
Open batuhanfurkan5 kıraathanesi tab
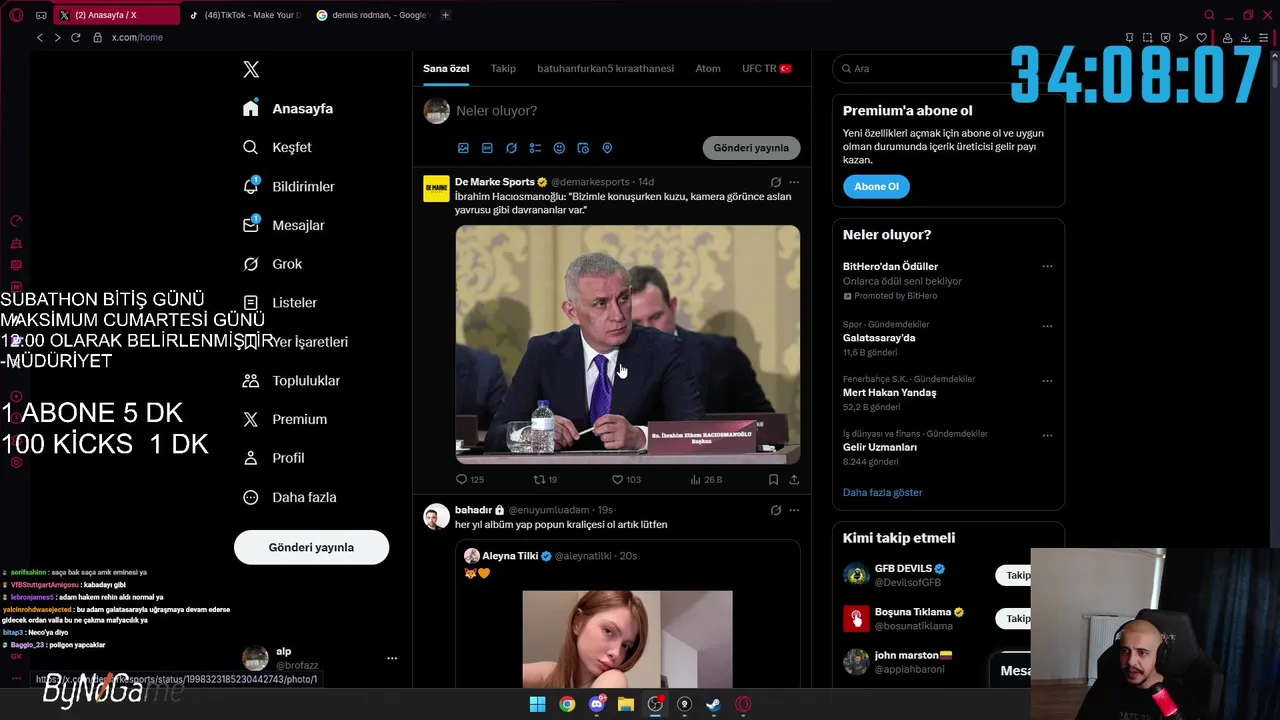coord(605,68)
